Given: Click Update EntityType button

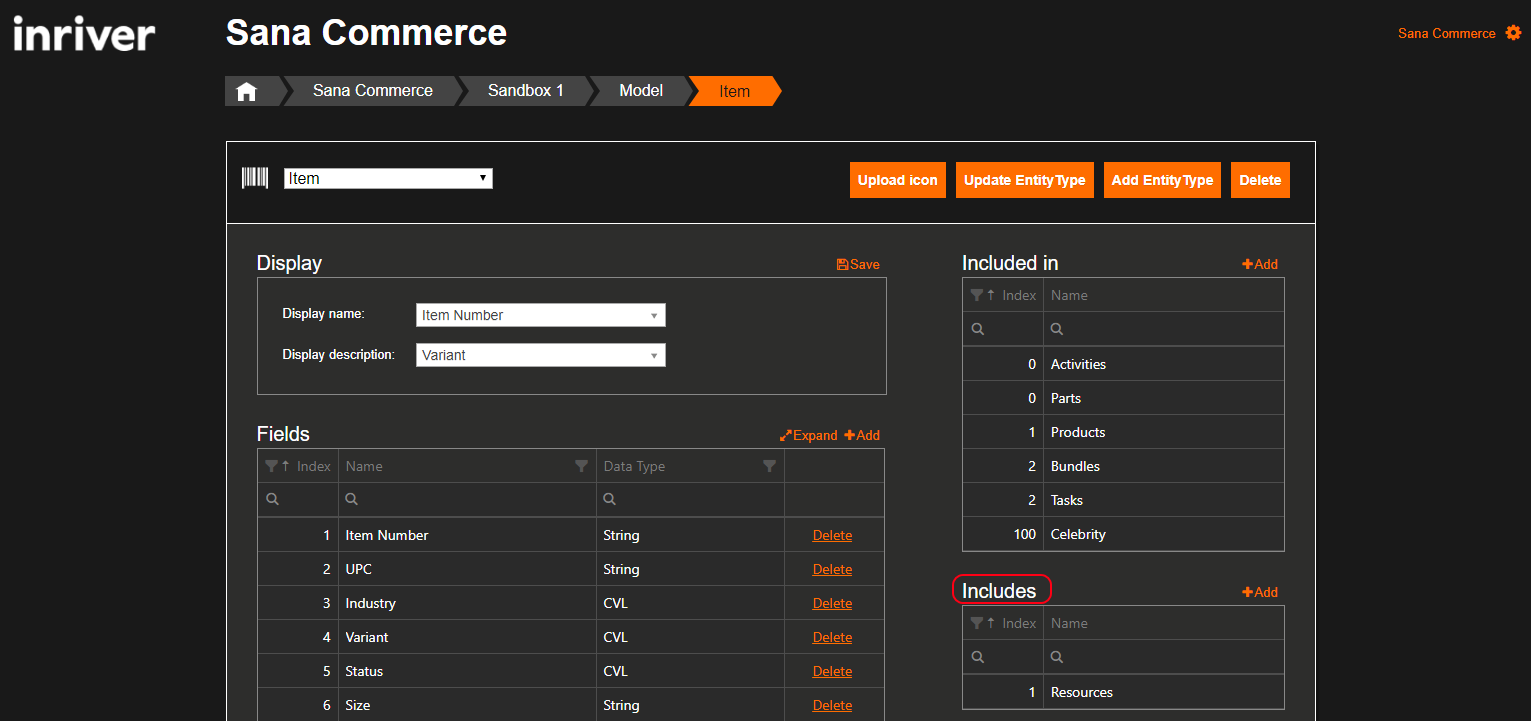Looking at the screenshot, I should (1025, 180).
